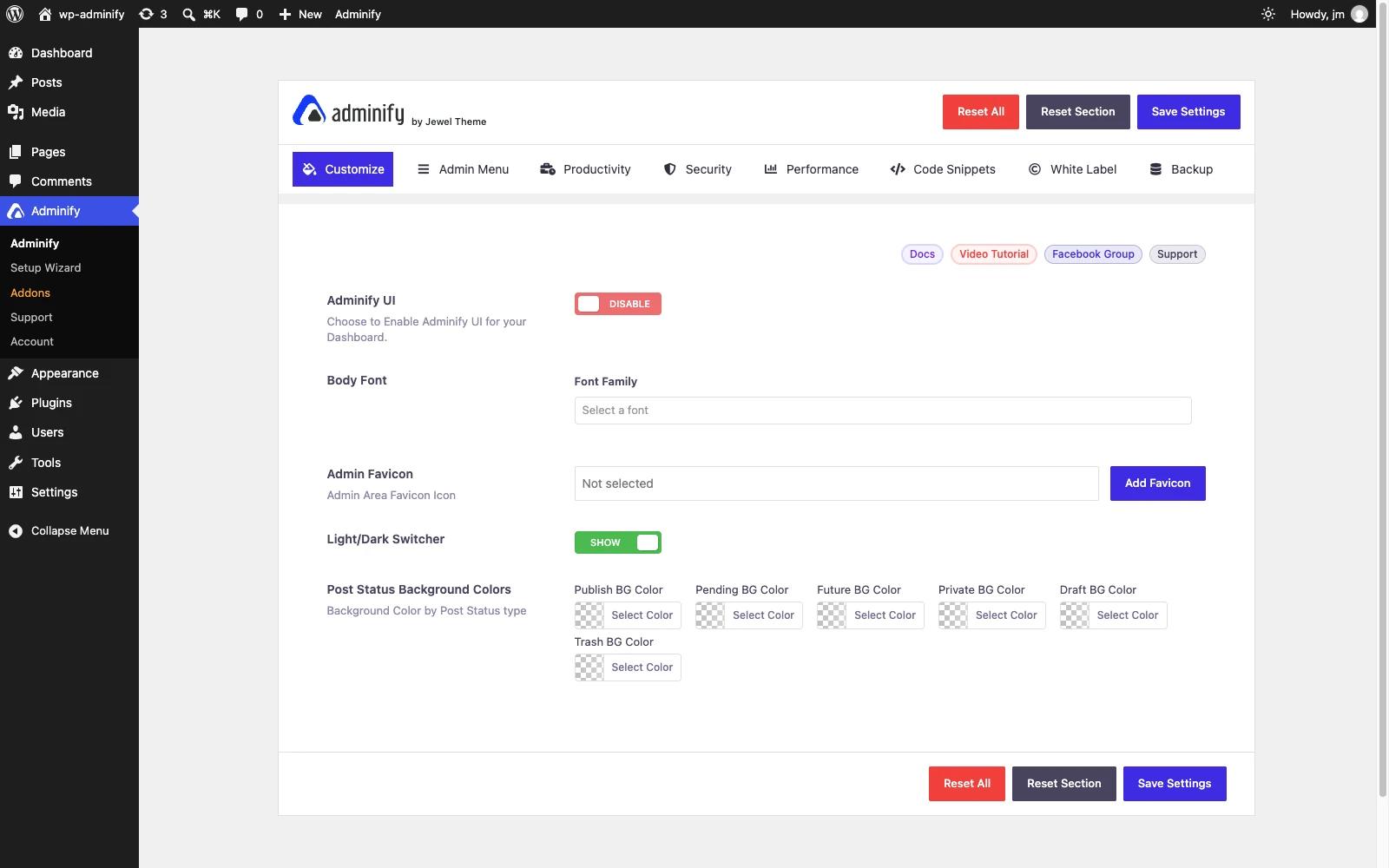Click the Posts pin icon
Image resolution: width=1389 pixels, height=868 pixels.
tap(16, 82)
